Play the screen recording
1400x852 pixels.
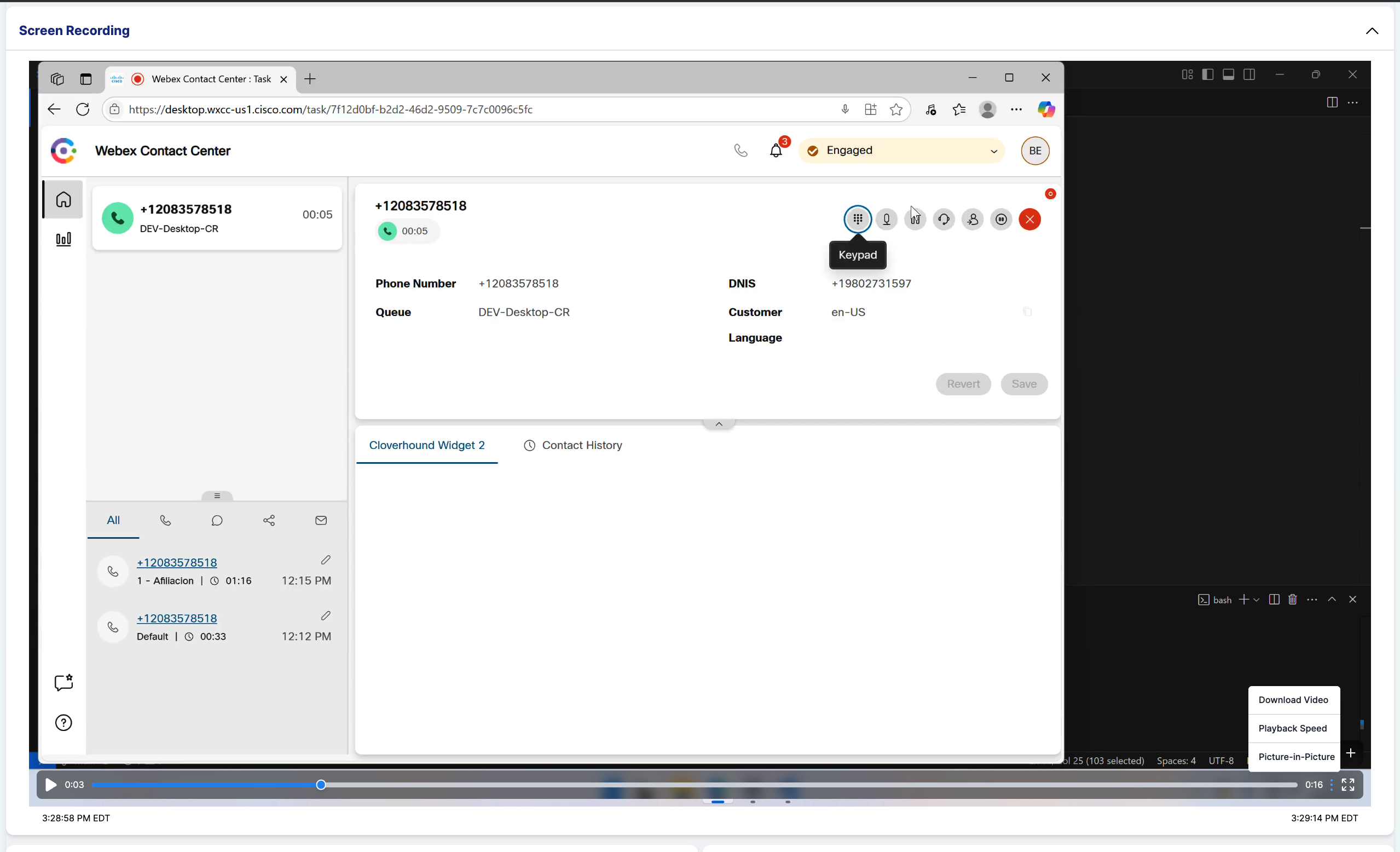(50, 784)
